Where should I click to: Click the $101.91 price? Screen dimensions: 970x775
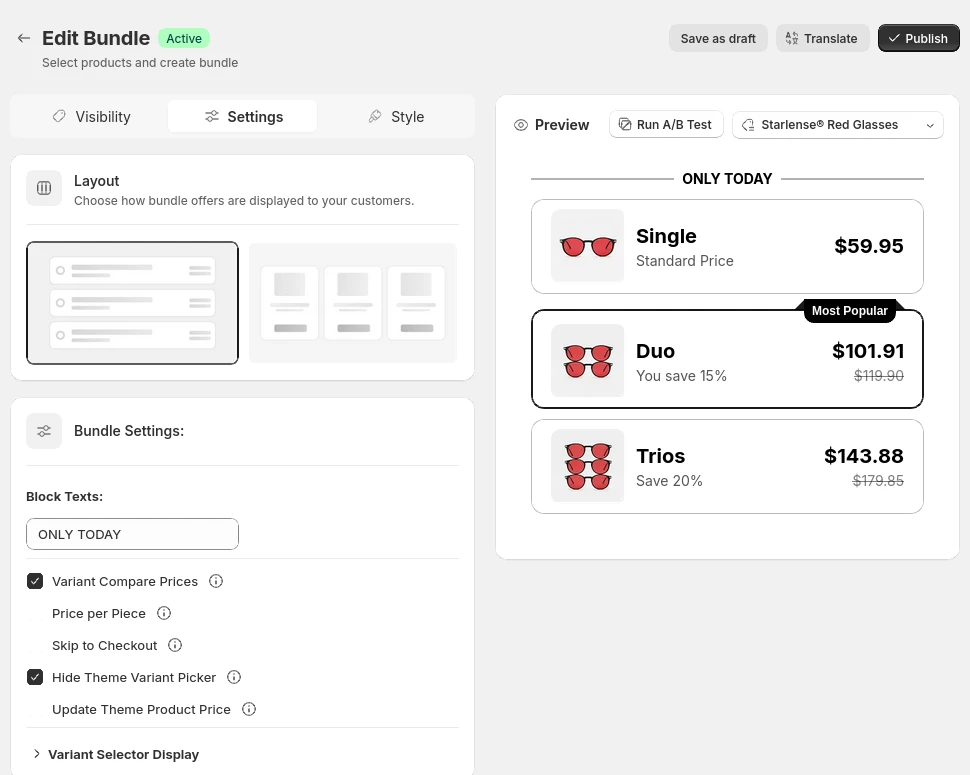[x=867, y=351]
